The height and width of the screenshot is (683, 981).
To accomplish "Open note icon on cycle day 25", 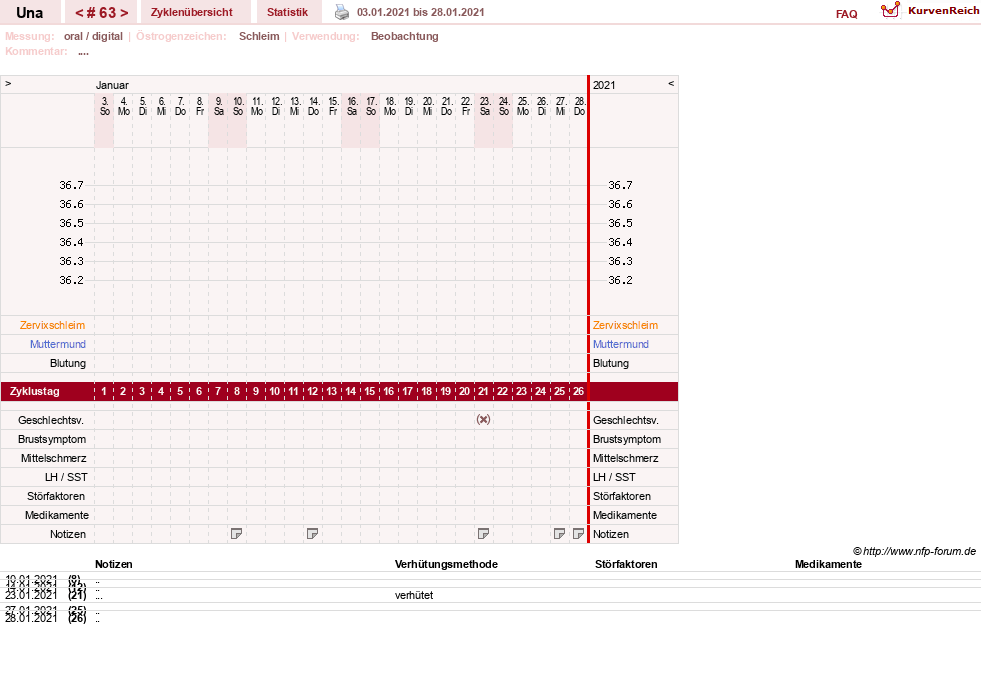I will point(559,534).
